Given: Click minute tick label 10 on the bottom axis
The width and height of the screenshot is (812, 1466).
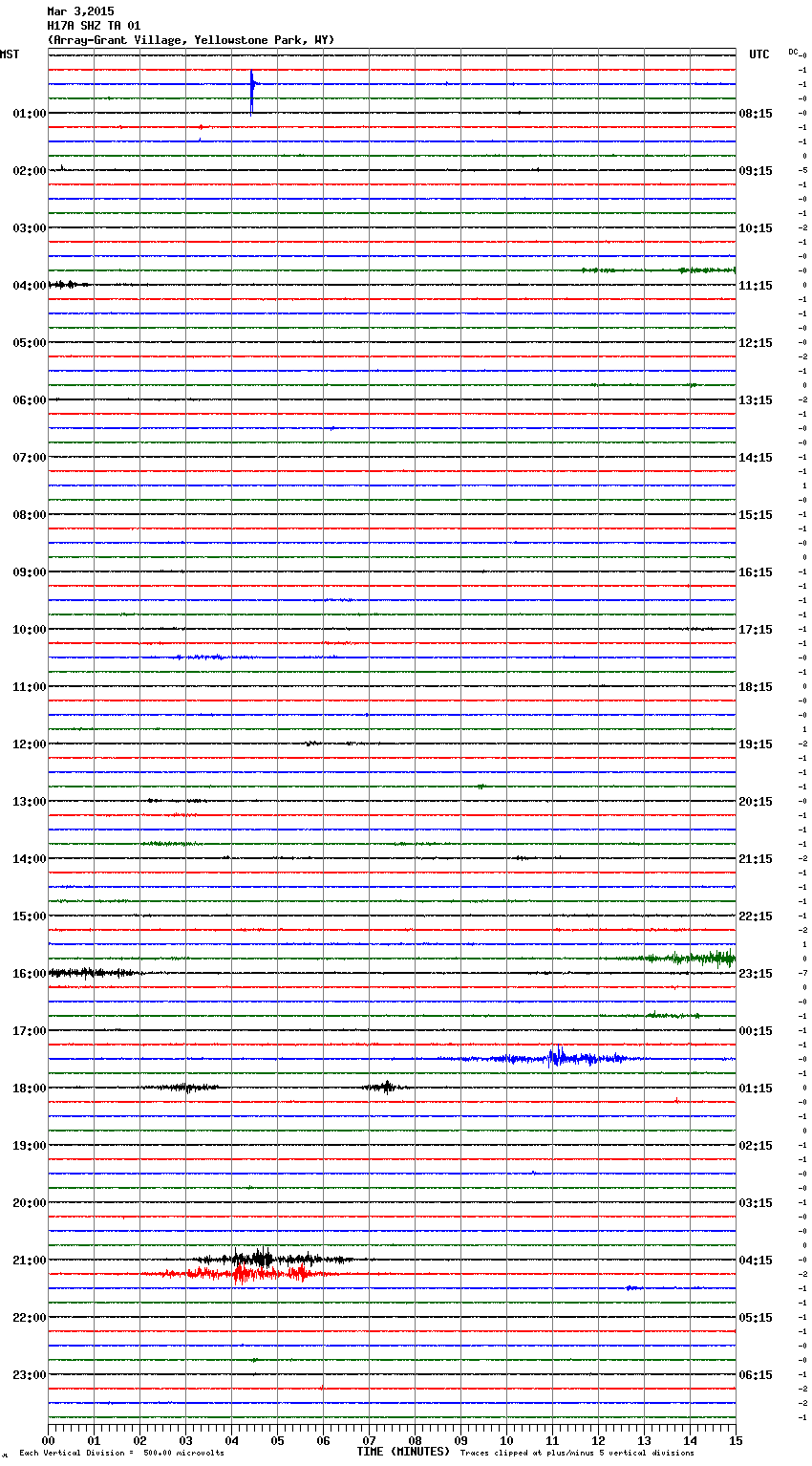Looking at the screenshot, I should point(506,1440).
